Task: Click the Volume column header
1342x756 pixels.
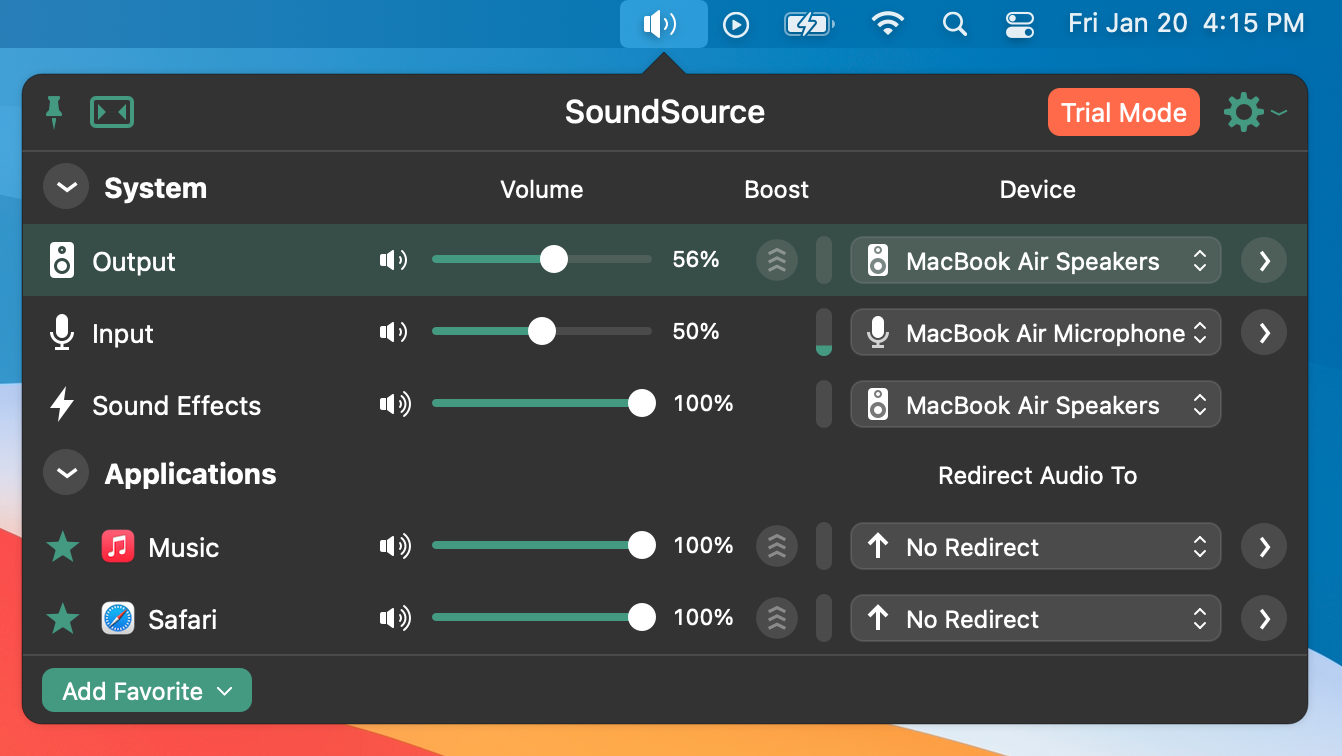Action: pos(542,189)
